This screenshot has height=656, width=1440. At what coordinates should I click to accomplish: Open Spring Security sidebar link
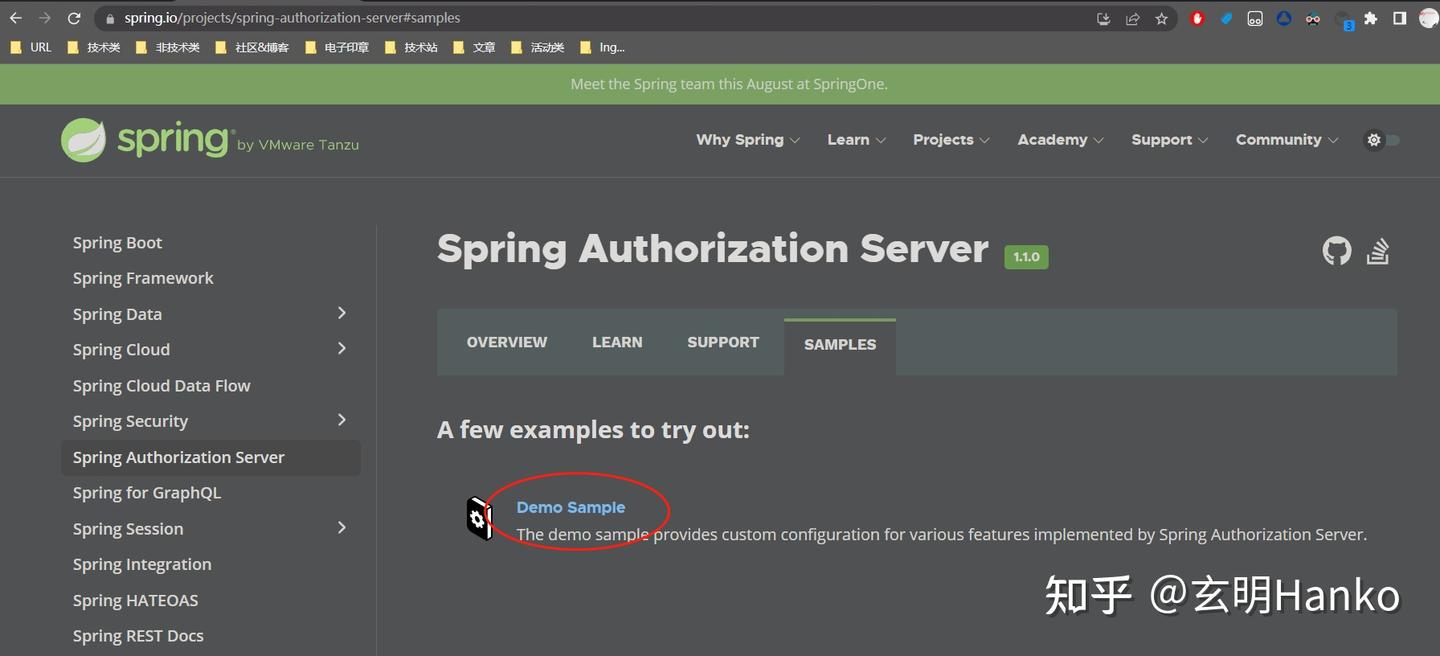point(130,421)
